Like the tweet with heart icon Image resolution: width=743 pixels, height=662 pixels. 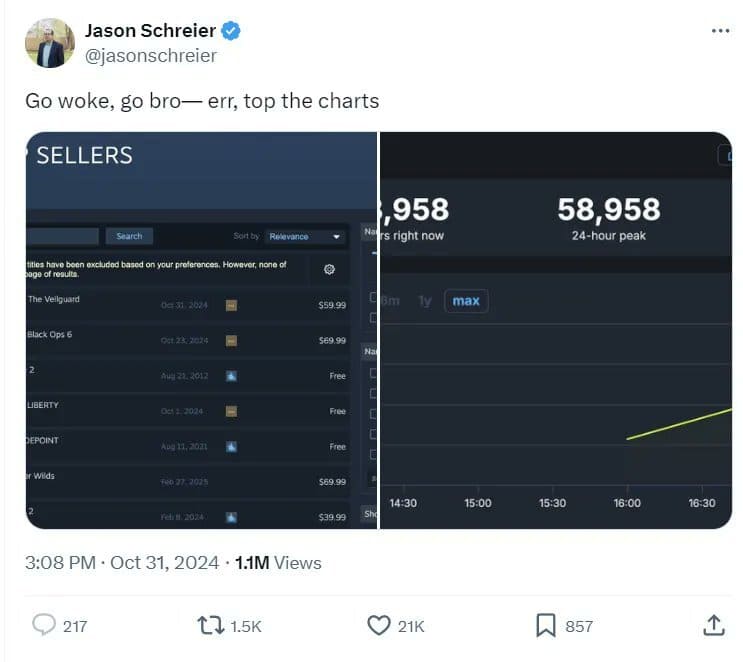tap(379, 625)
